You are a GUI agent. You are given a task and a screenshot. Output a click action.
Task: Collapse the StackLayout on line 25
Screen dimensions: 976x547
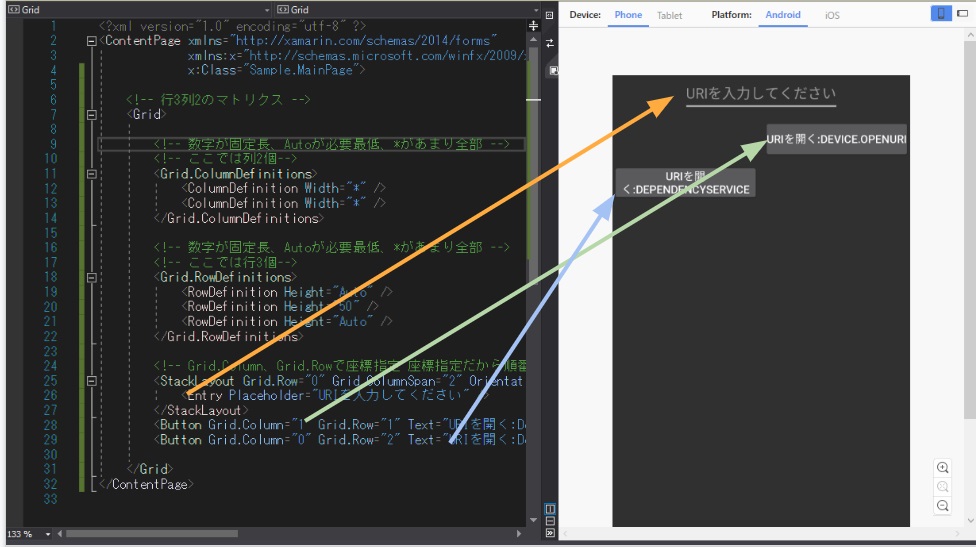[x=92, y=381]
